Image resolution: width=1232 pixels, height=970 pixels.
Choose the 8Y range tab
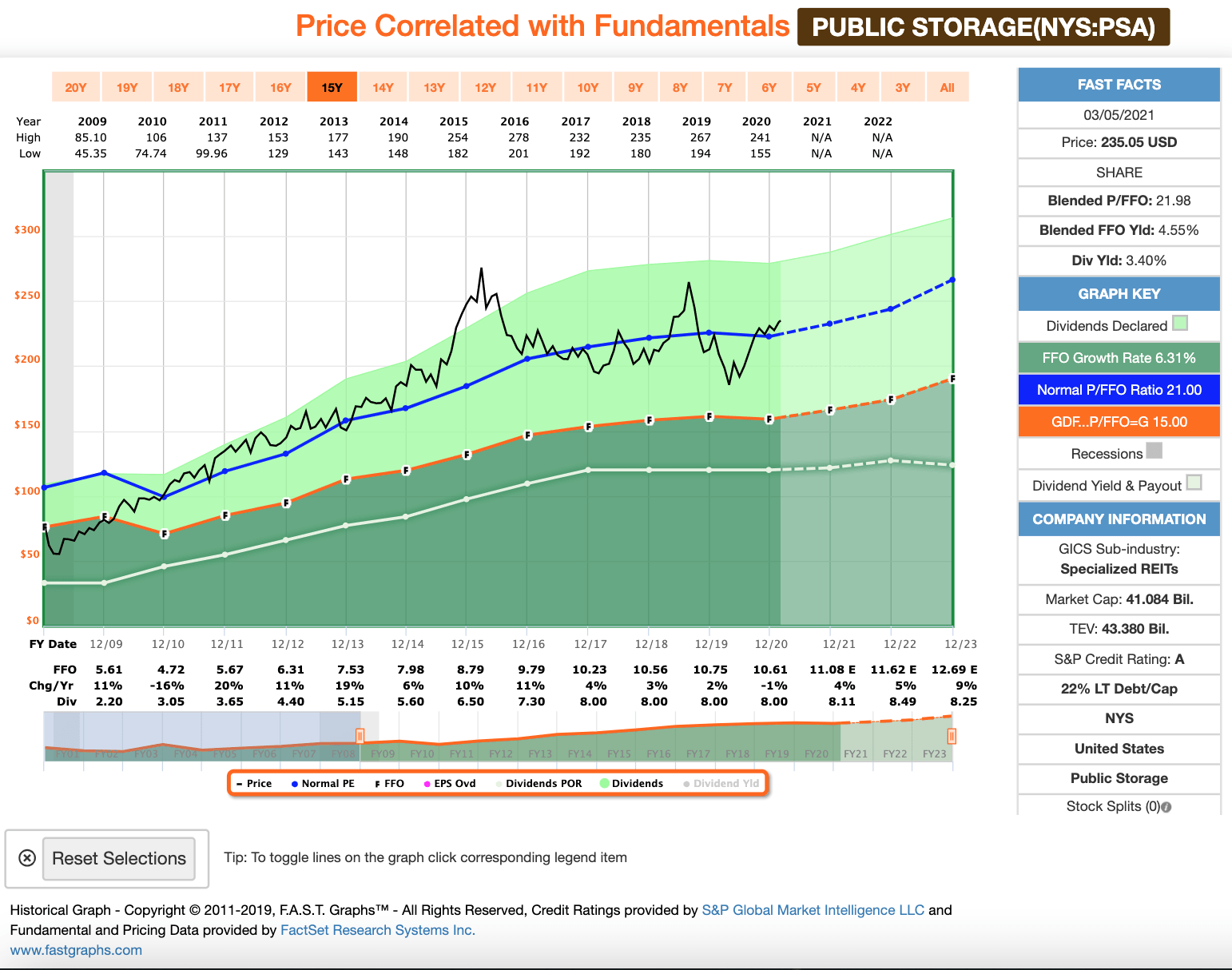coord(680,87)
